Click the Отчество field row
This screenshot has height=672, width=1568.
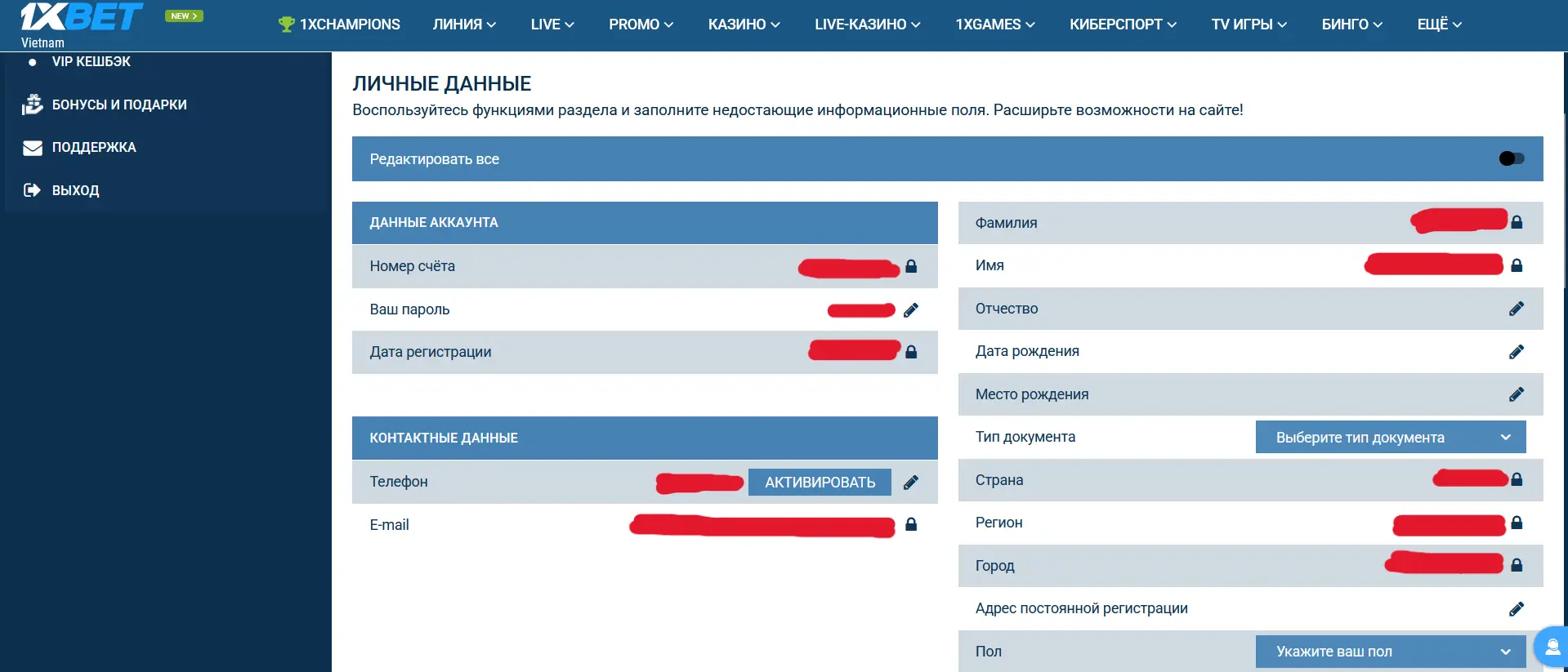coord(1250,309)
